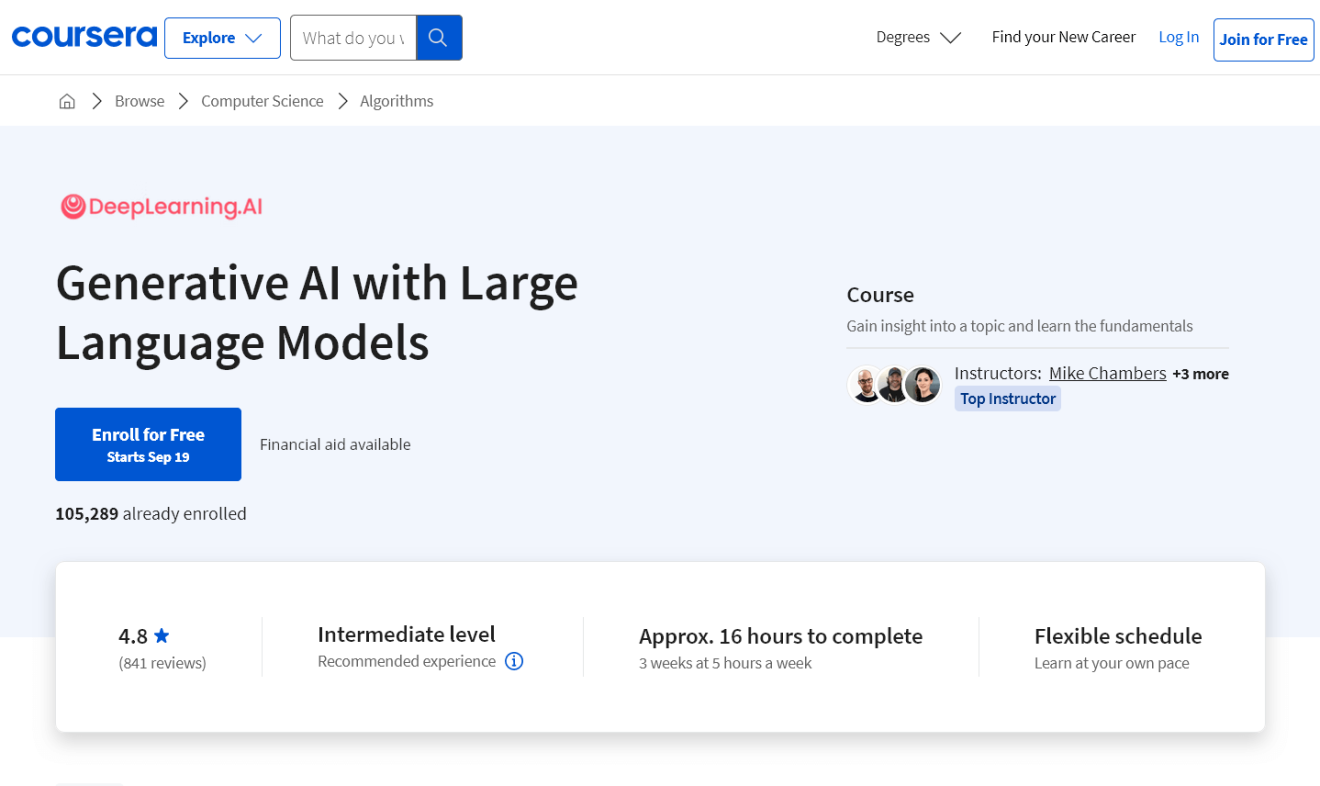Click the blue search magnifier icon
1320x786 pixels.
438,37
